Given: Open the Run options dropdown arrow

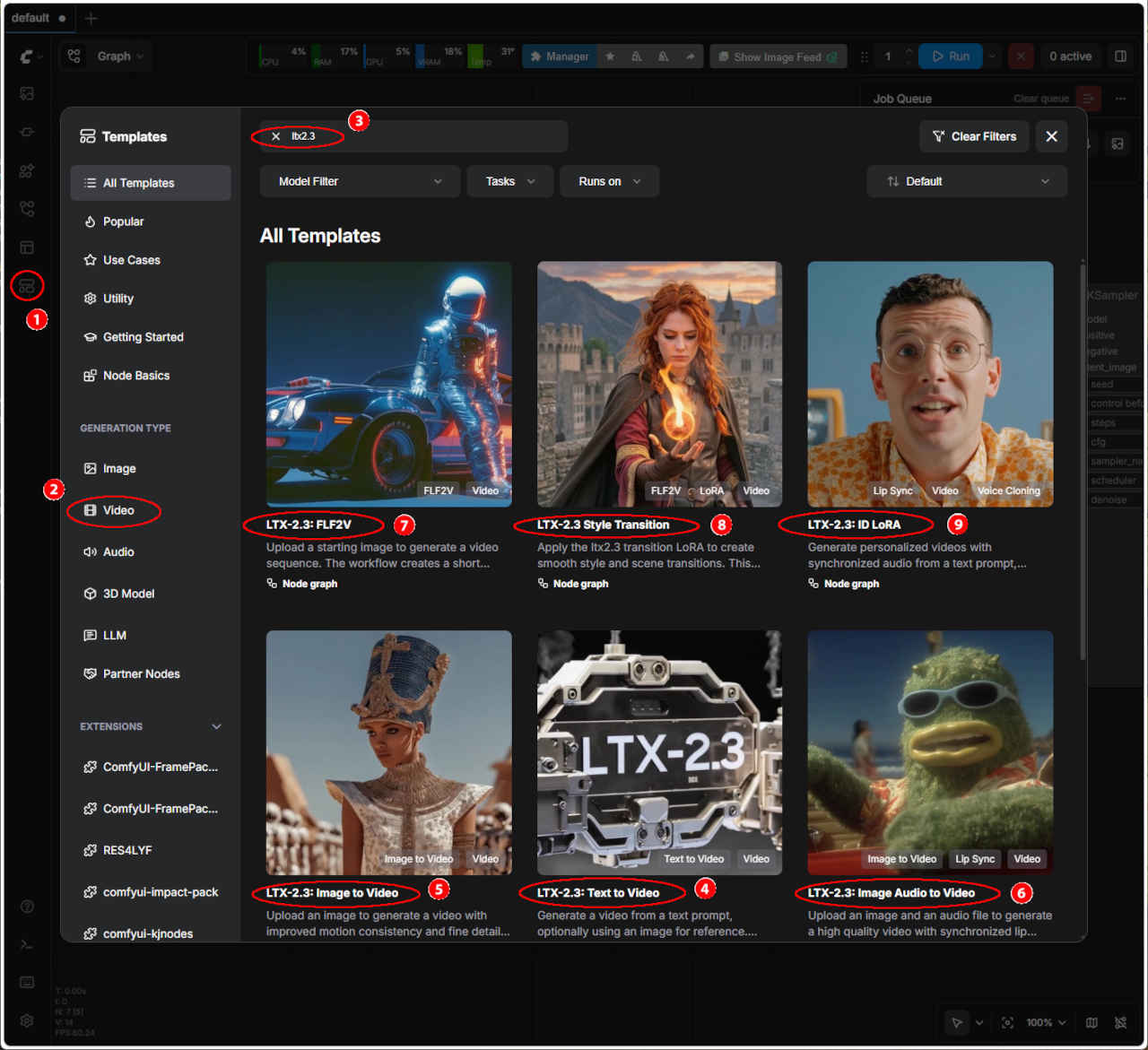Looking at the screenshot, I should tap(992, 56).
